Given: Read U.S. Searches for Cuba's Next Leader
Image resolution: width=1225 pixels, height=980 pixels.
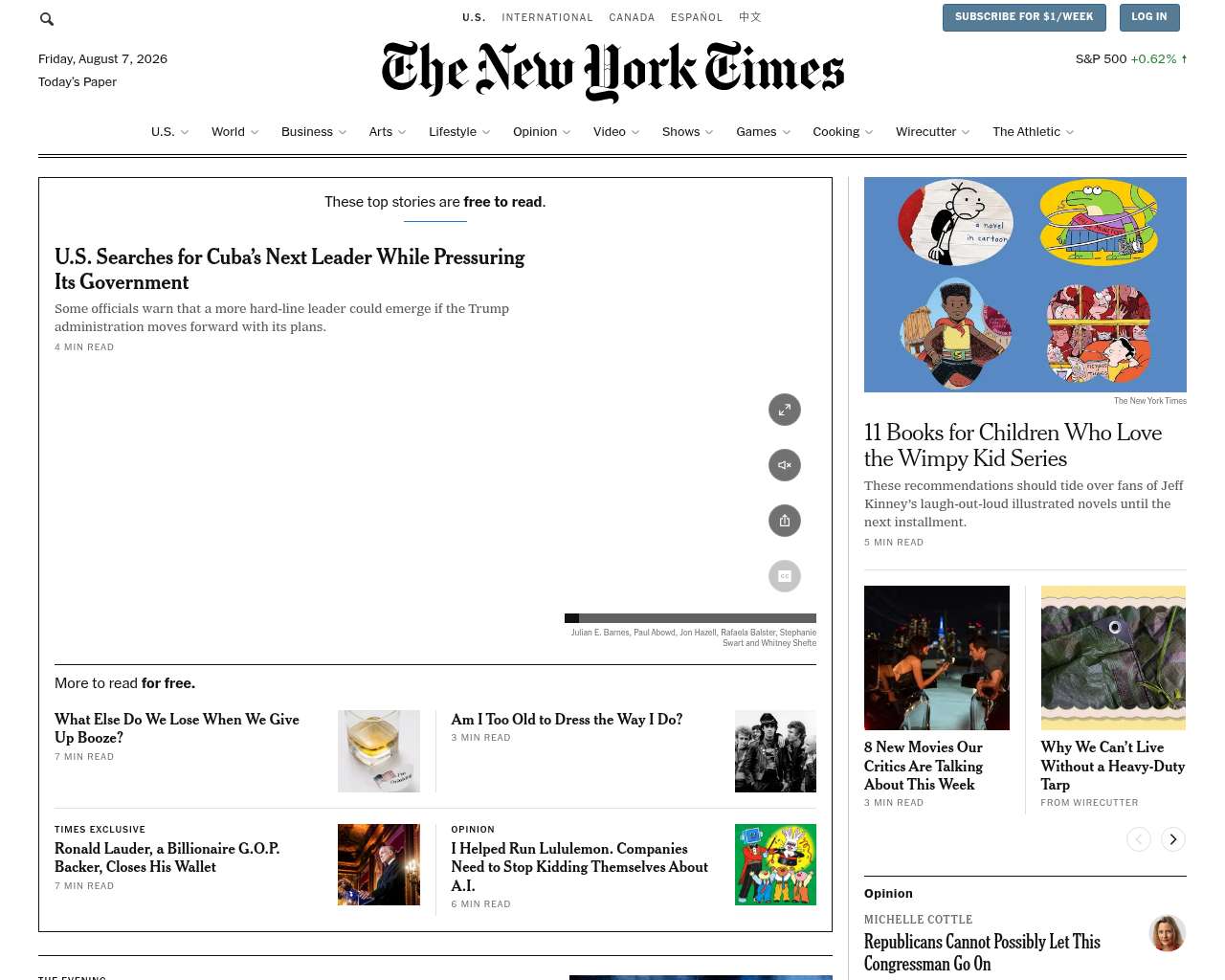Looking at the screenshot, I should tap(290, 269).
